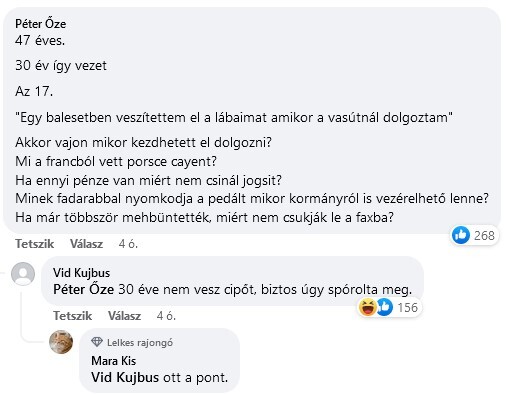This screenshot has height=394, width=512.
Task: Open the 4 ó. timestamp on Péter Őze's comment
Action: pos(128,244)
